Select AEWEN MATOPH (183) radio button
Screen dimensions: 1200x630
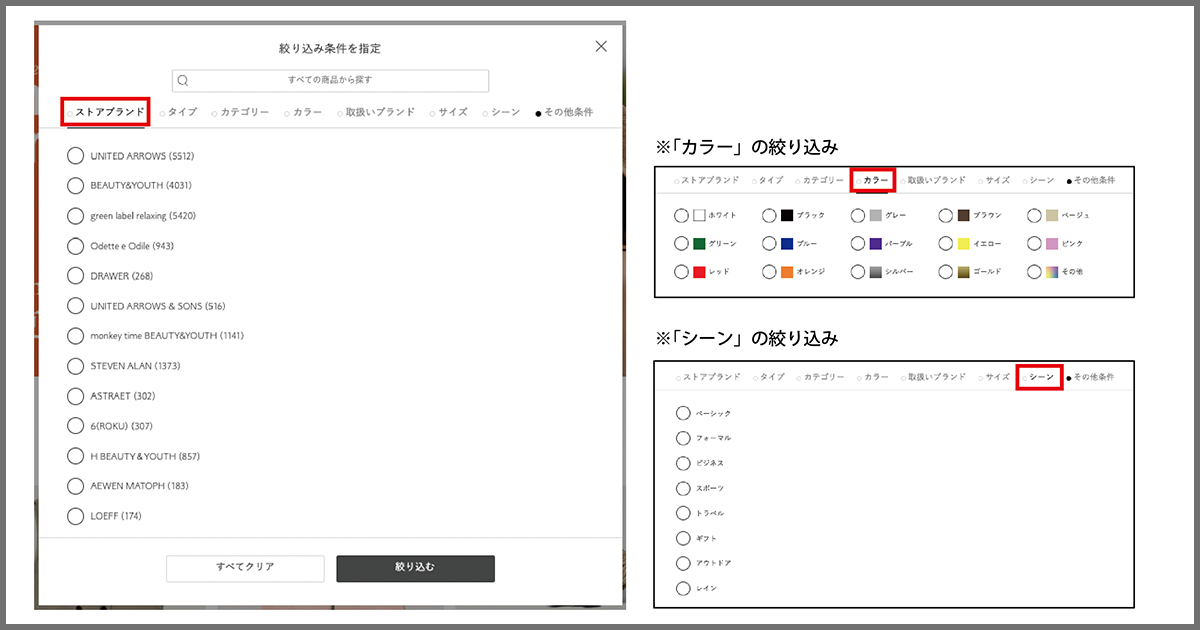click(75, 486)
